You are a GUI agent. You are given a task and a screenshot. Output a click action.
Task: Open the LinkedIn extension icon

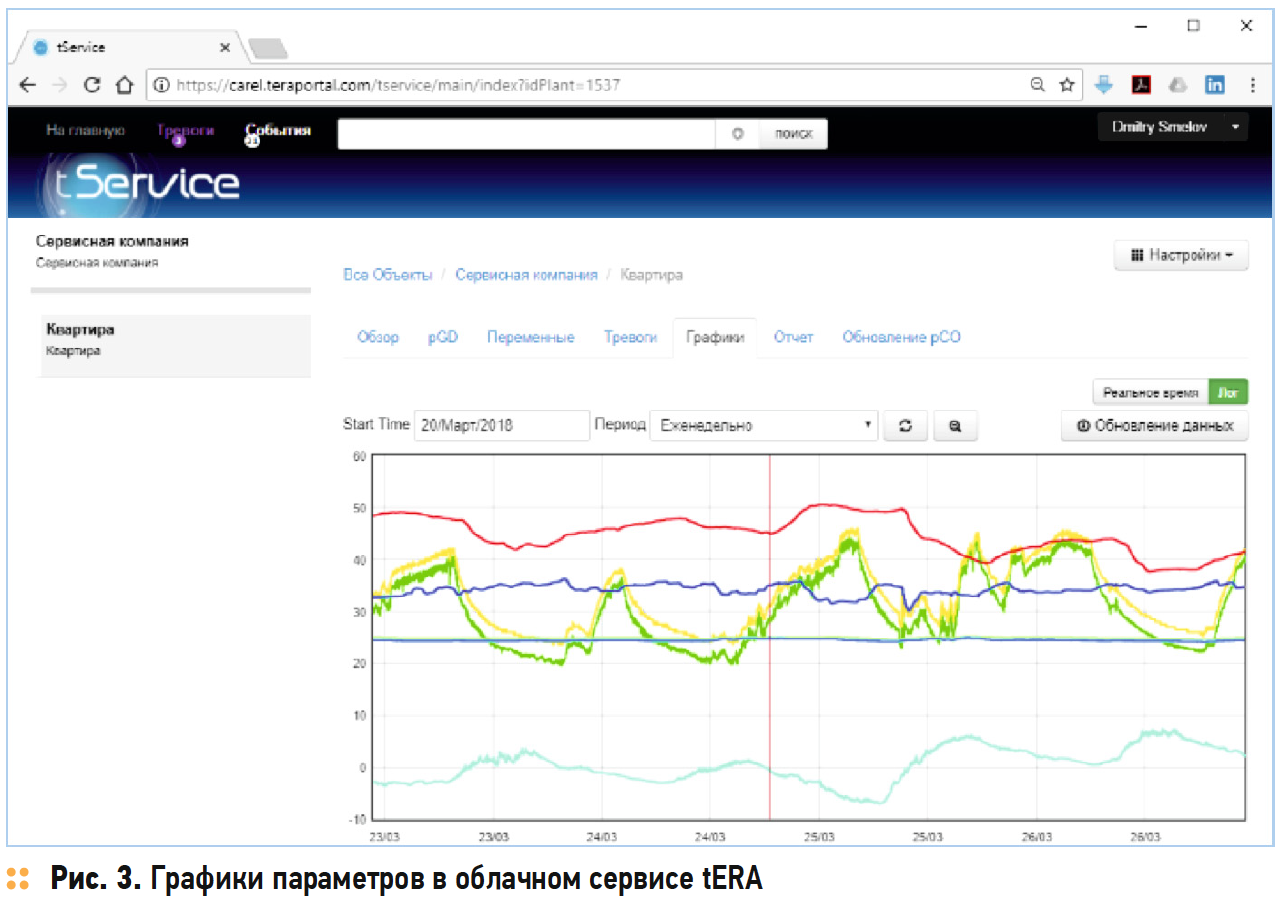[1215, 86]
